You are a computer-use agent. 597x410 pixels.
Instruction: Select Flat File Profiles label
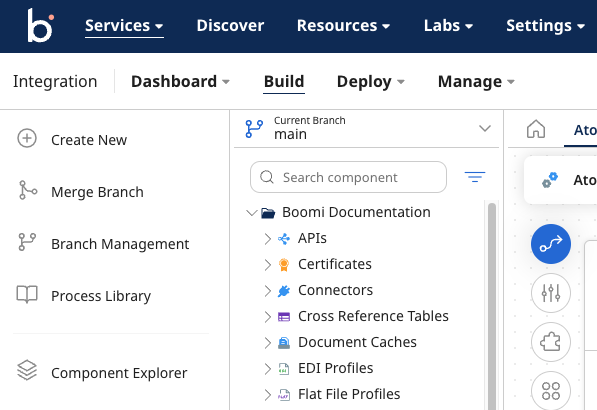(349, 394)
